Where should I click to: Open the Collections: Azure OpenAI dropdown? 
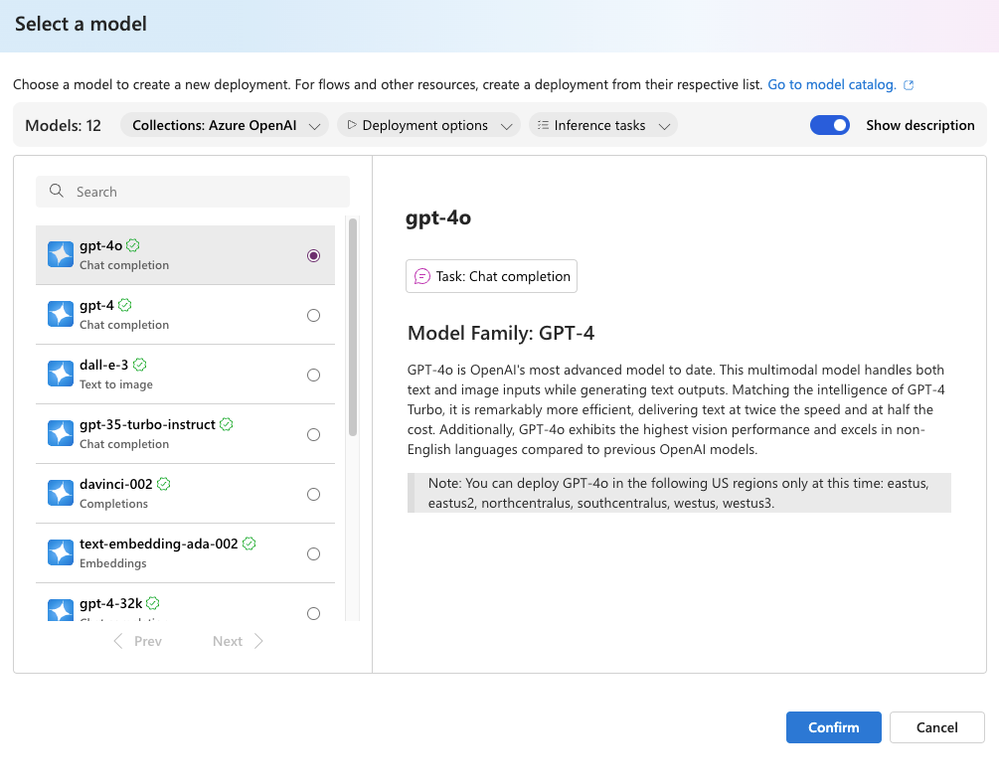point(224,125)
